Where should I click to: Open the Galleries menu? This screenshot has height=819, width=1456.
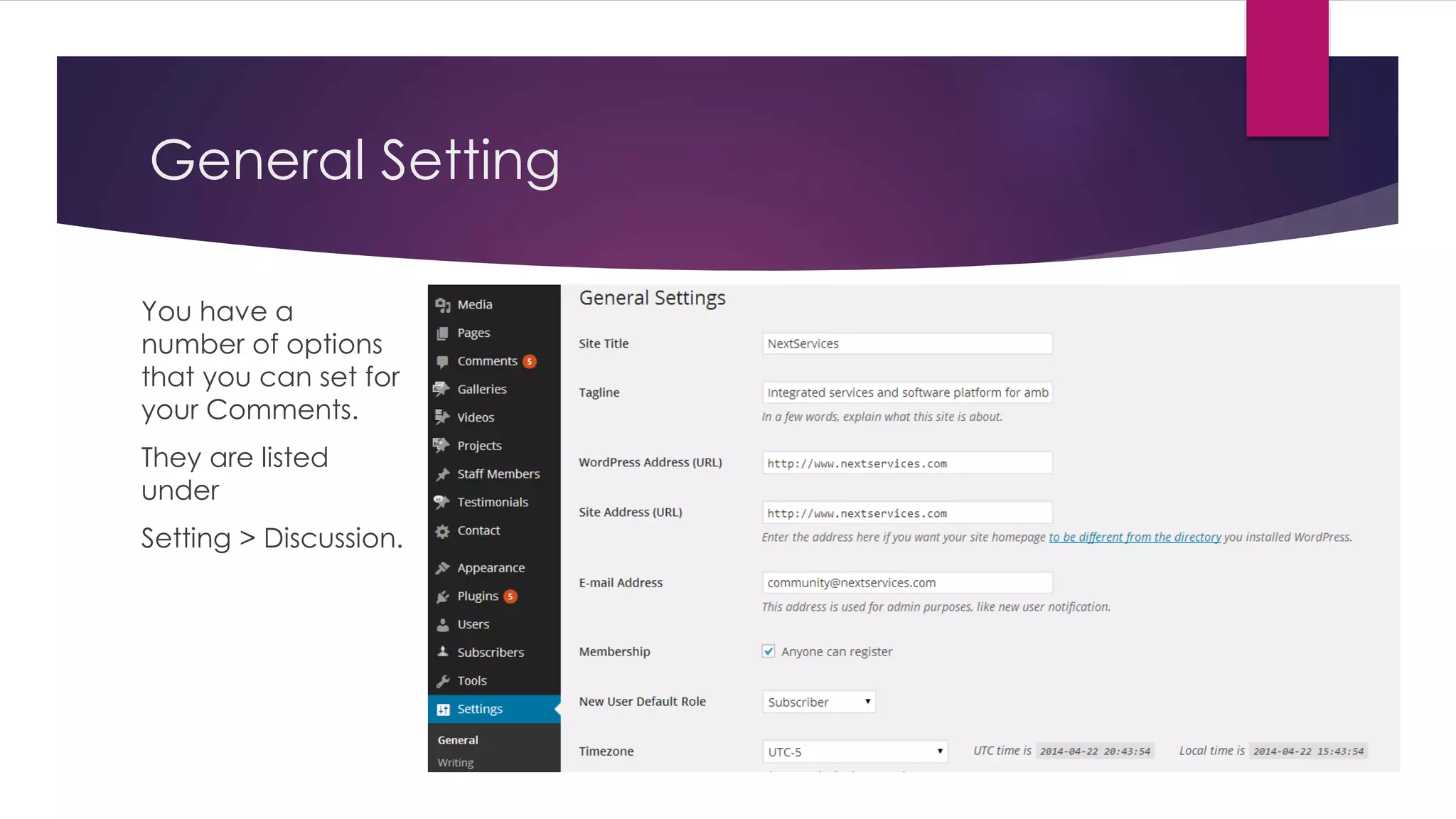[494, 389]
